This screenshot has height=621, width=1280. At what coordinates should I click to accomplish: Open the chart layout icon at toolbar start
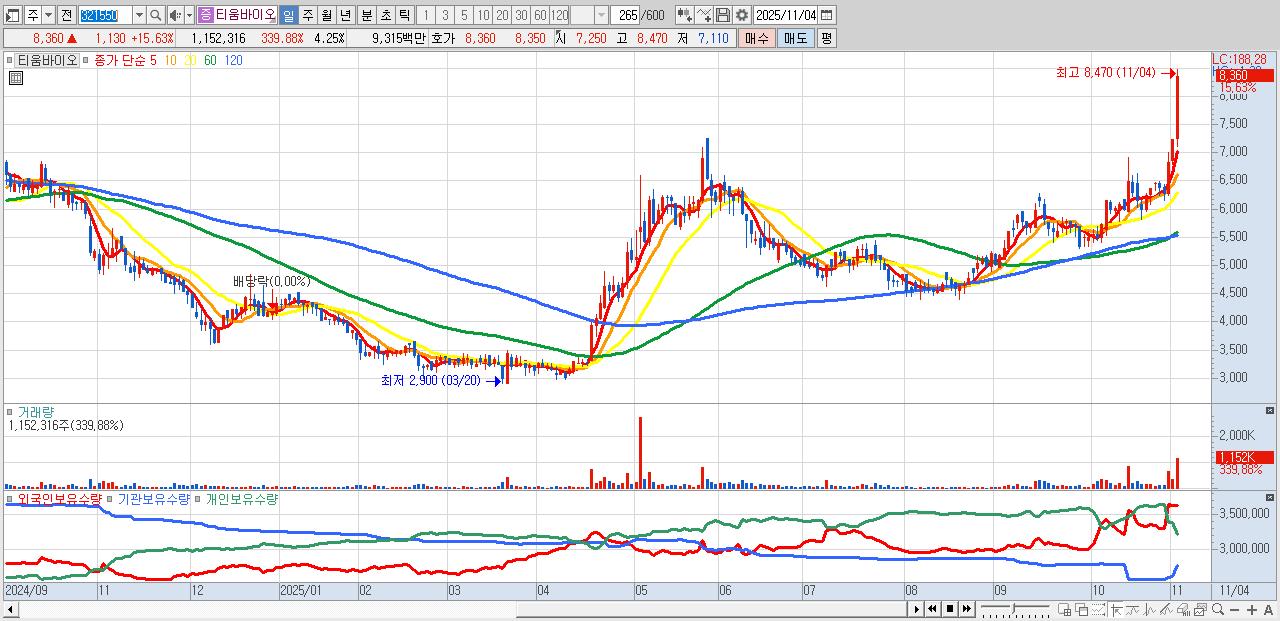coord(12,15)
